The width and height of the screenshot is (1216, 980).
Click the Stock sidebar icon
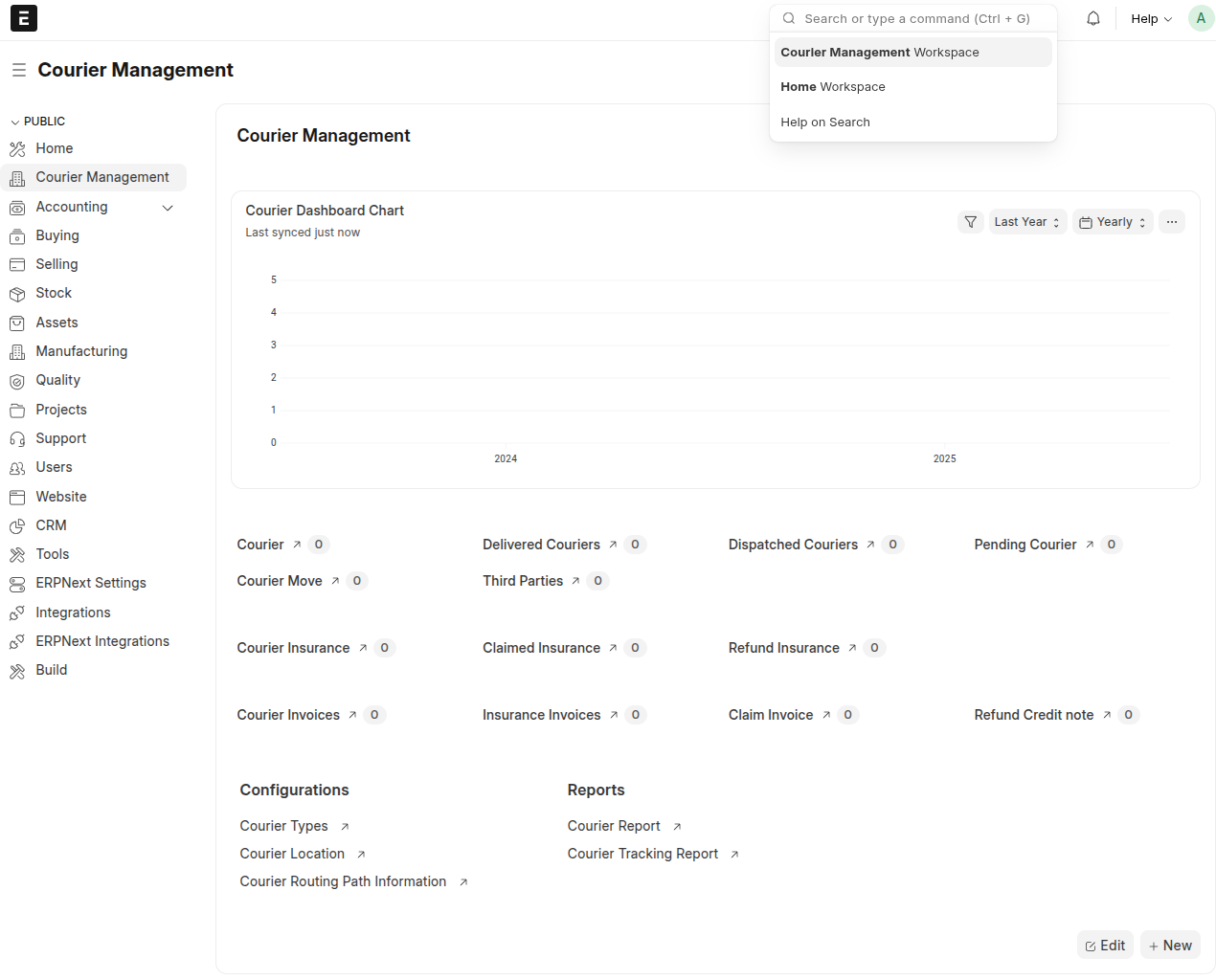[17, 294]
